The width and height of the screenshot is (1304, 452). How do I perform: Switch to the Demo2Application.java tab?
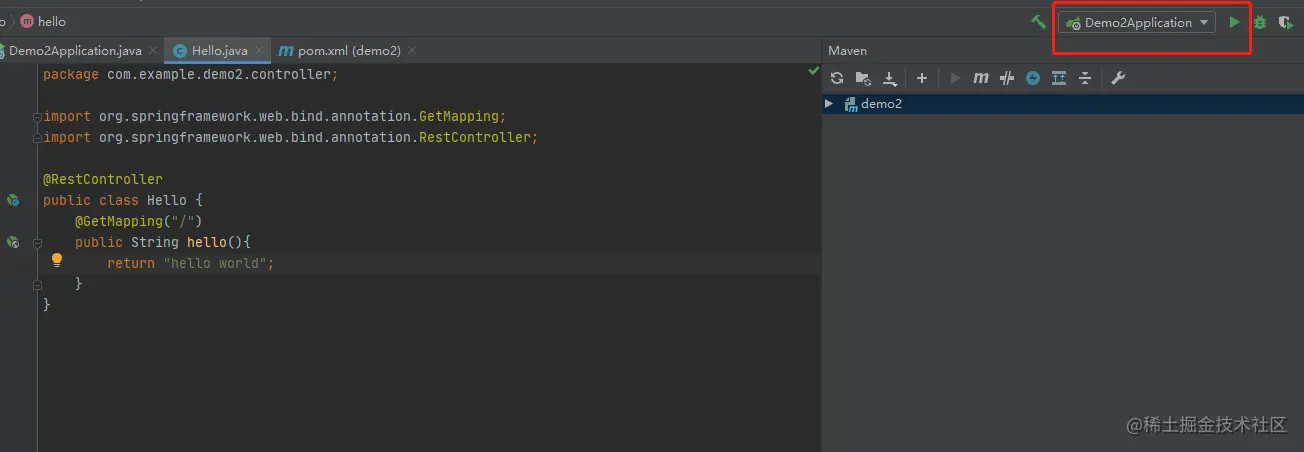pyautogui.click(x=75, y=50)
